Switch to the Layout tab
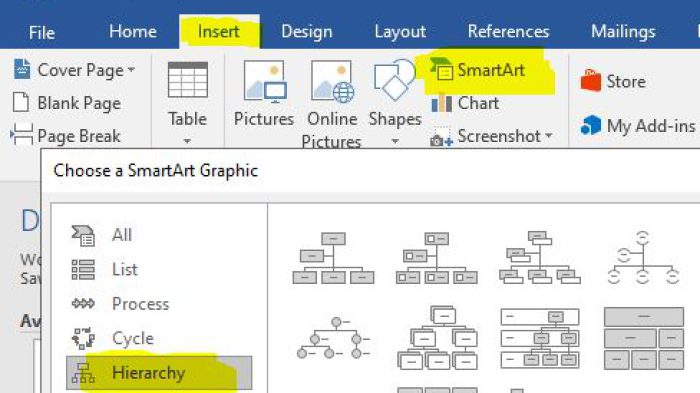Image resolution: width=700 pixels, height=393 pixels. pyautogui.click(x=400, y=32)
